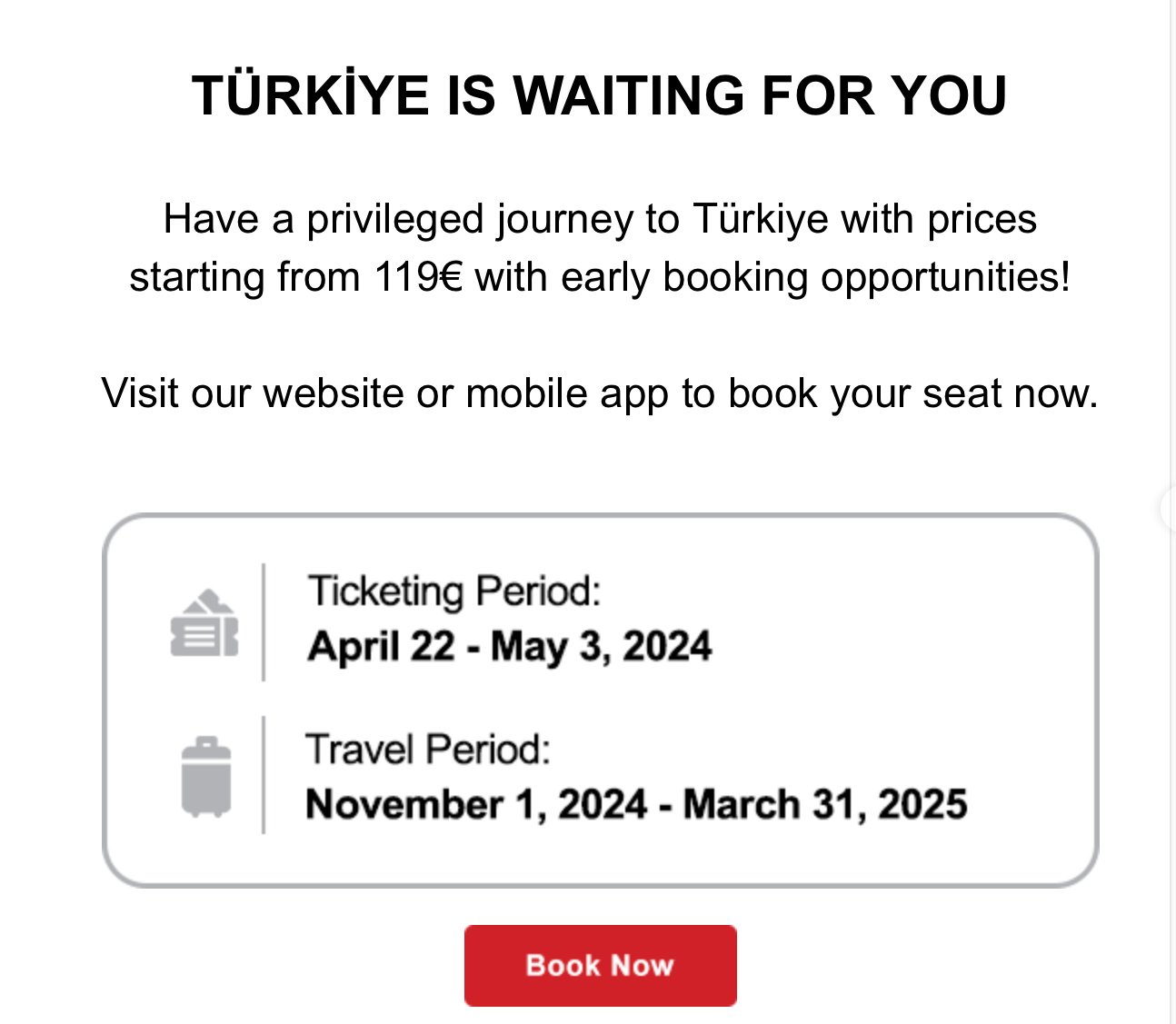Click the 119€ starting price text
This screenshot has height=1024, width=1176.
[418, 277]
